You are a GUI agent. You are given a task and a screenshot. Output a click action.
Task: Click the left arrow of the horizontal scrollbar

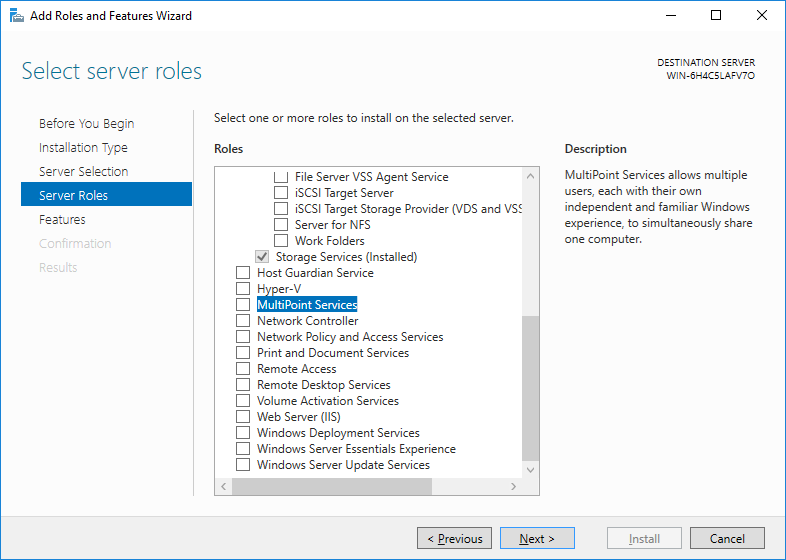click(x=224, y=486)
